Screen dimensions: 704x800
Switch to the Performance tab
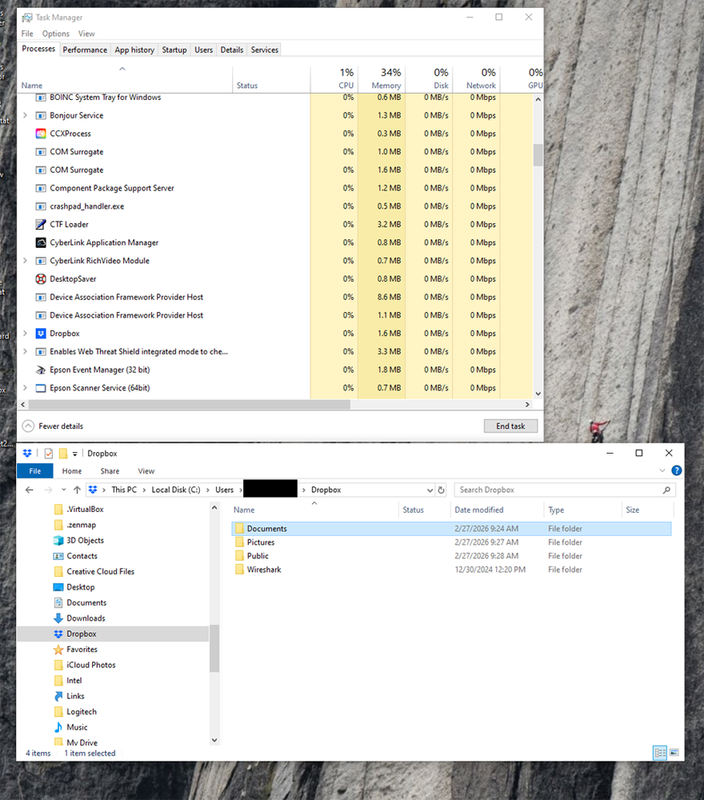(x=85, y=50)
